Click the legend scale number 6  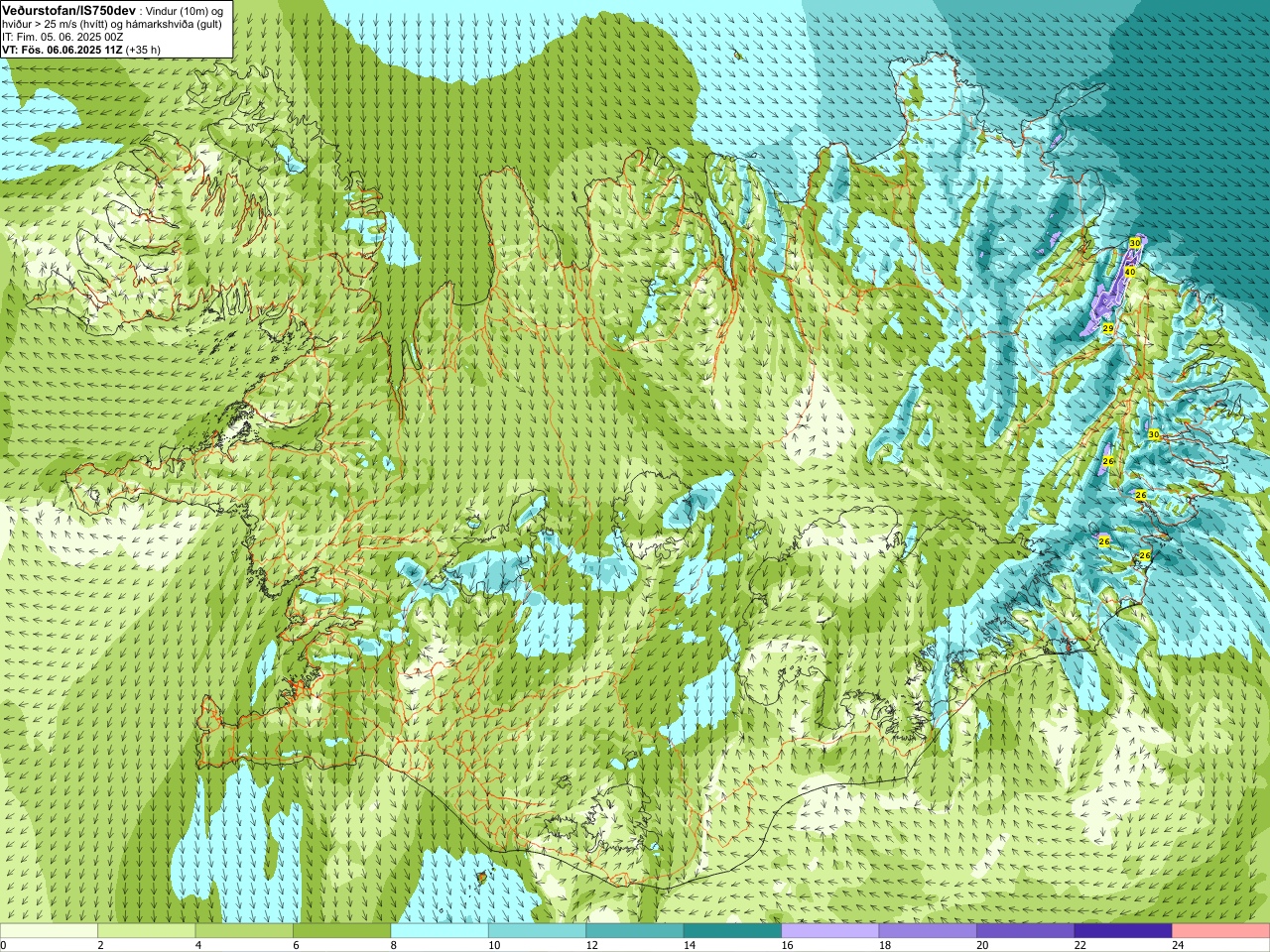coord(296,946)
